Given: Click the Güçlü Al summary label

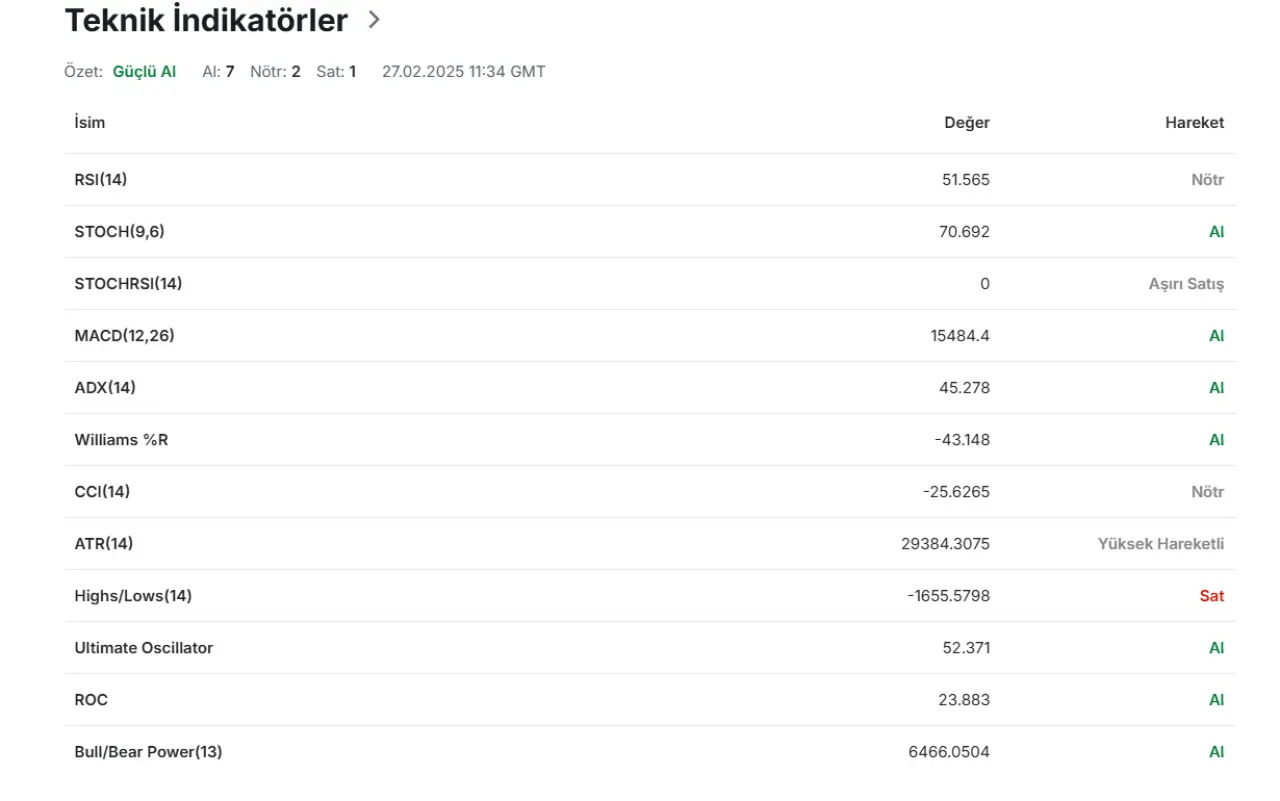Looking at the screenshot, I should point(144,72).
